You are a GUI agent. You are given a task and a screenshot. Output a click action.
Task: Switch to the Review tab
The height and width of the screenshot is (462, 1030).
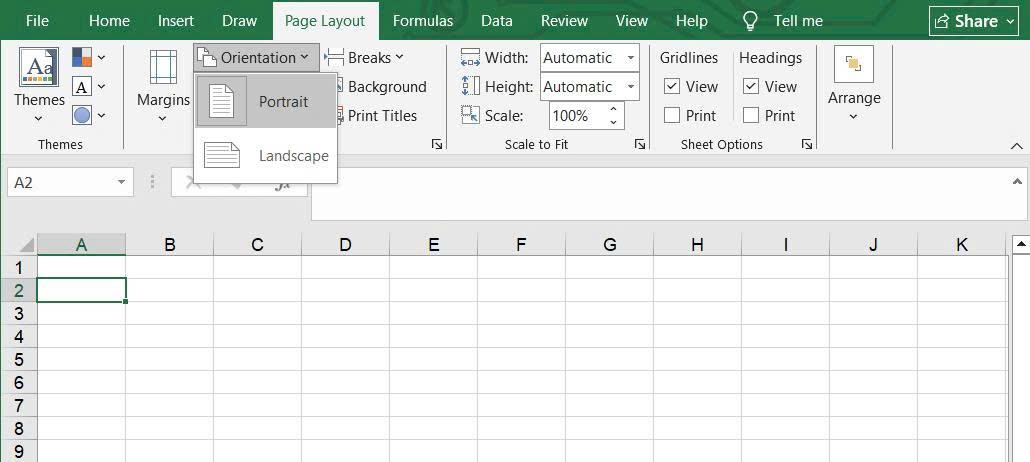[564, 20]
